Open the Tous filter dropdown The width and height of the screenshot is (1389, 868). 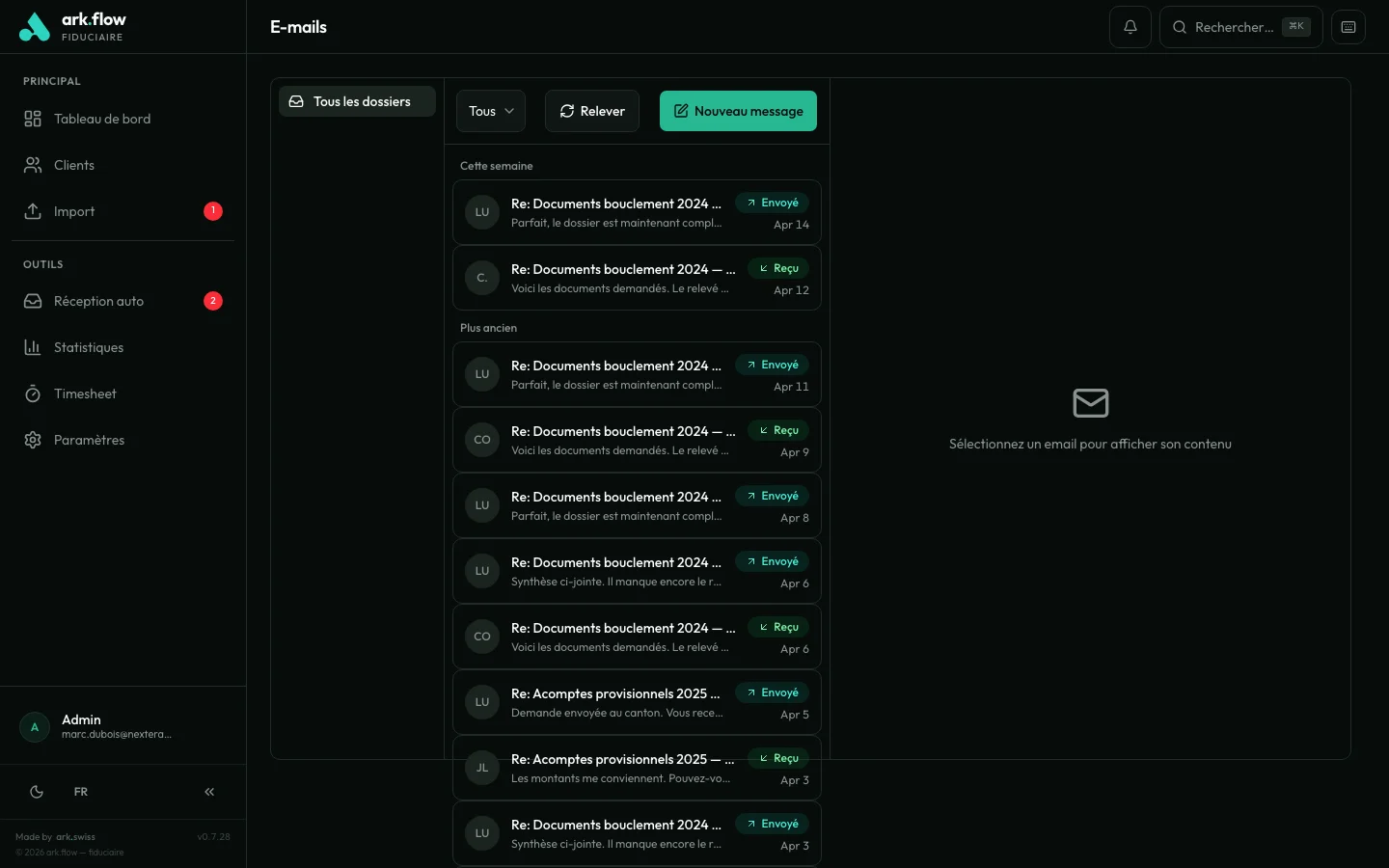pyautogui.click(x=491, y=111)
